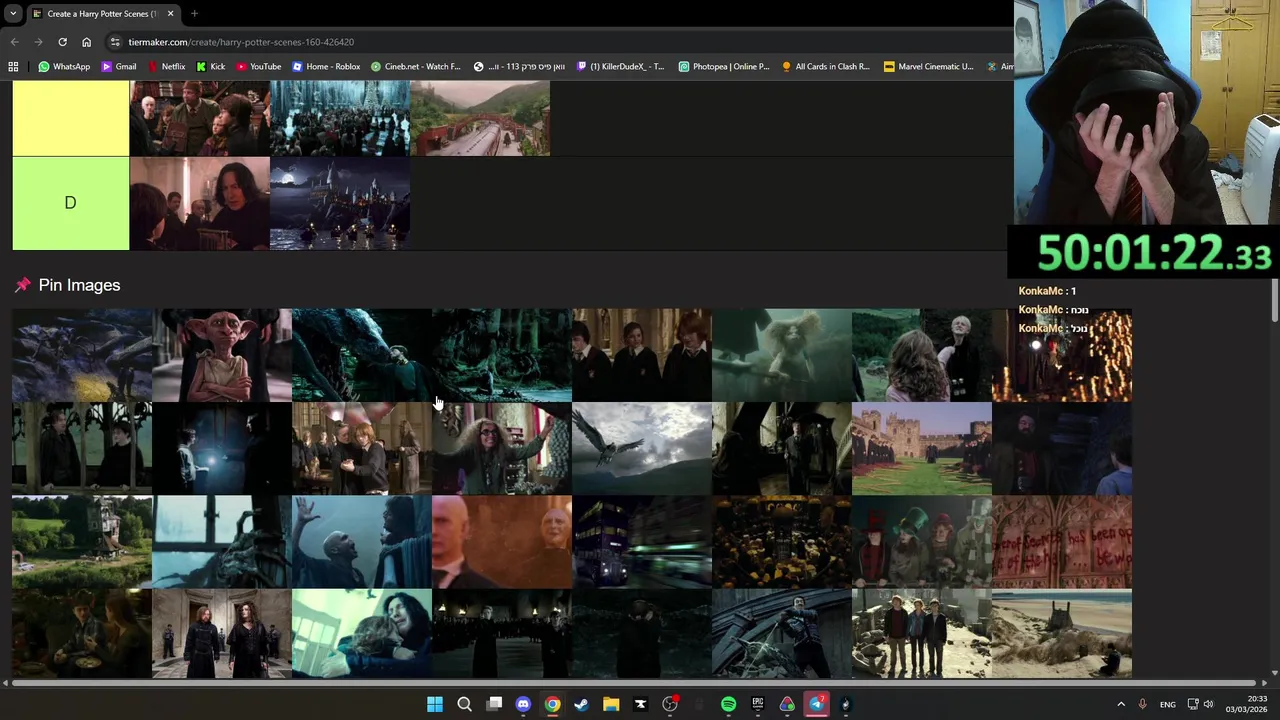Go to the browser home page
1280x720 pixels.
(86, 42)
